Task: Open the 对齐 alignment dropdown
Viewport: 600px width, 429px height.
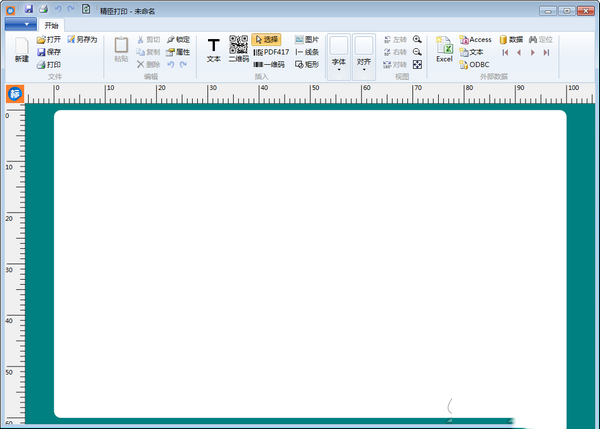Action: (364, 57)
